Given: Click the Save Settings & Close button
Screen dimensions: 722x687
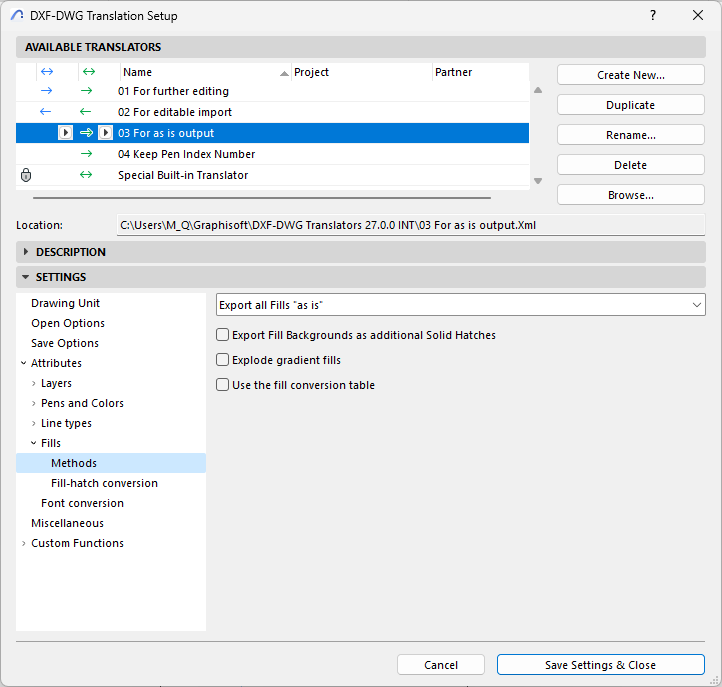Looking at the screenshot, I should (600, 665).
